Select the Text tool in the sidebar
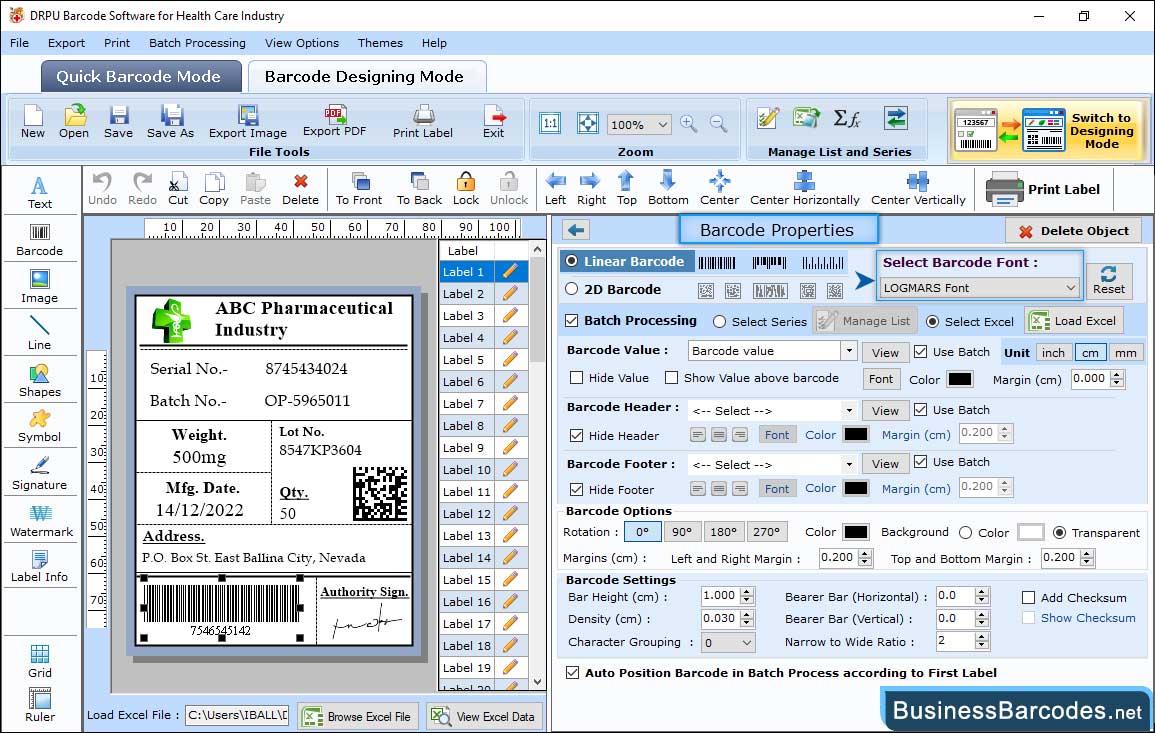This screenshot has height=733, width=1155. coord(40,193)
